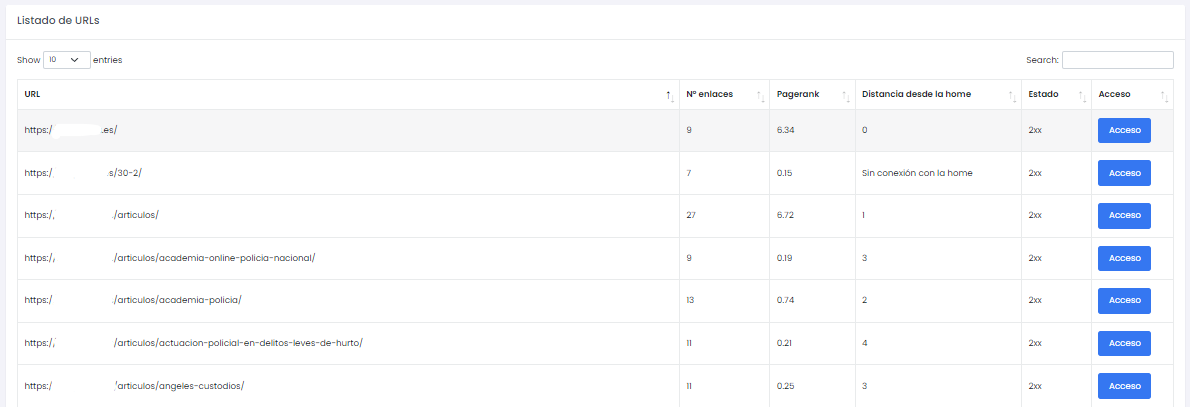The width and height of the screenshot is (1190, 407).
Task: Click Nº enlaces value 13
Action: coord(690,301)
